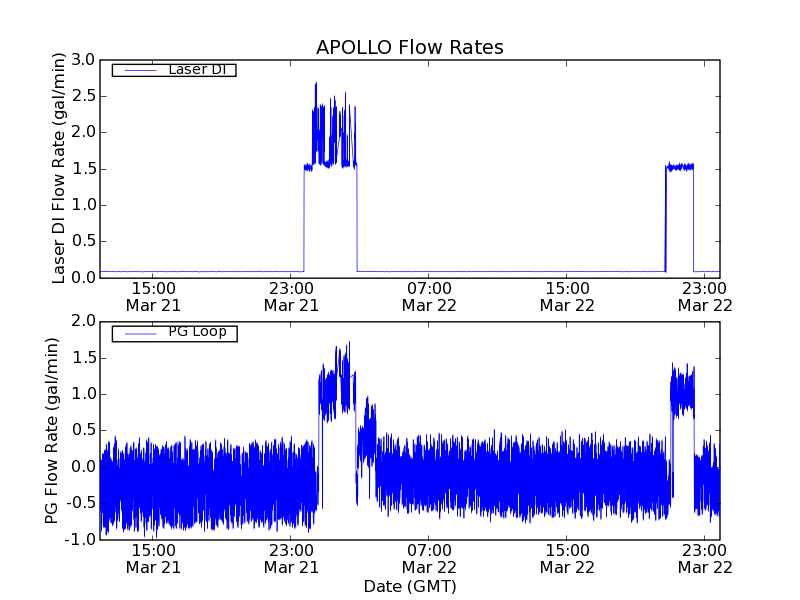
Task: Click 15:00 Mar 21 tick under top plot
Action: coord(152,297)
